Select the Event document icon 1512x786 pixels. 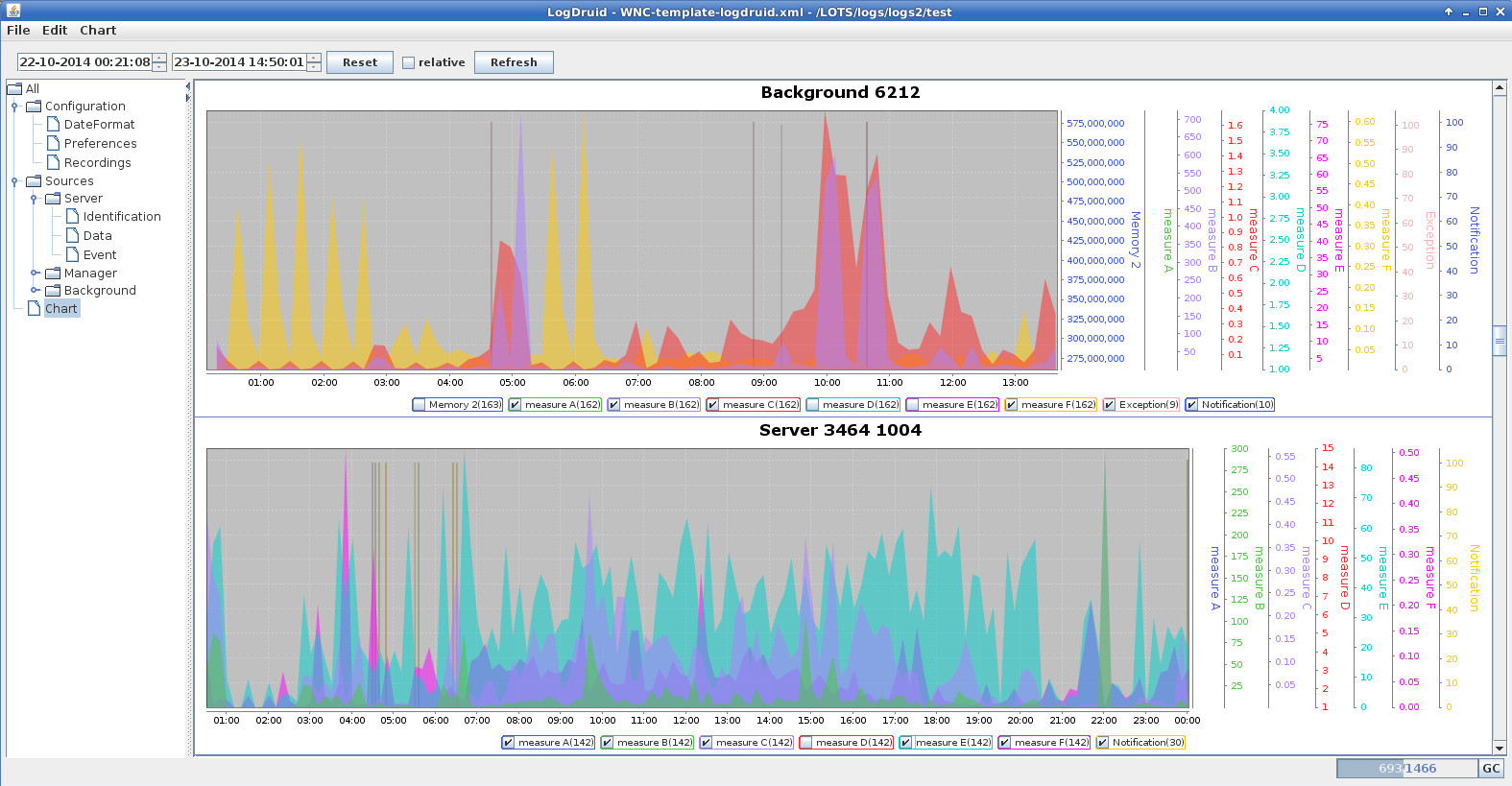[72, 255]
